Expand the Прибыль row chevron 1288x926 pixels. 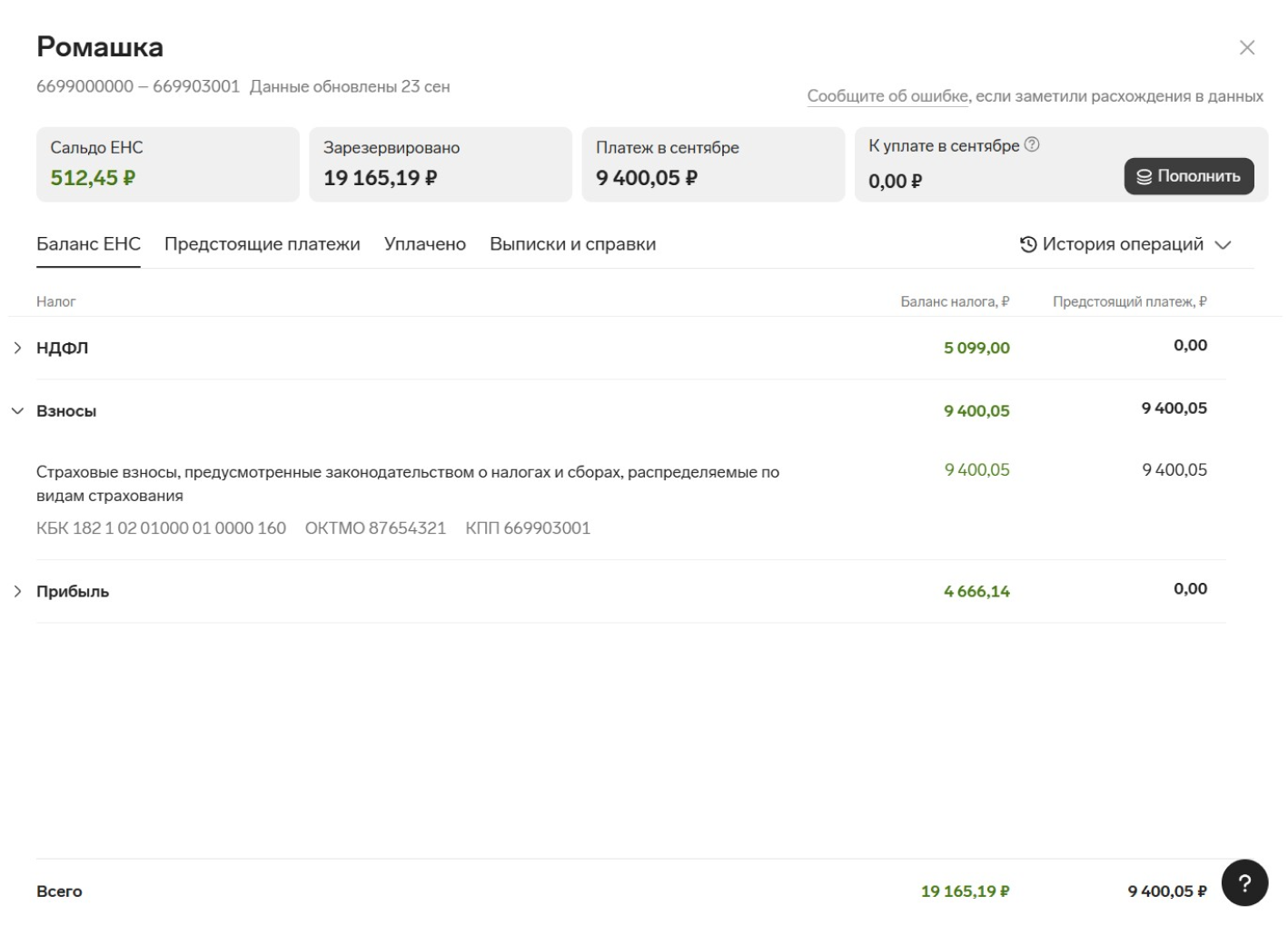pos(17,592)
